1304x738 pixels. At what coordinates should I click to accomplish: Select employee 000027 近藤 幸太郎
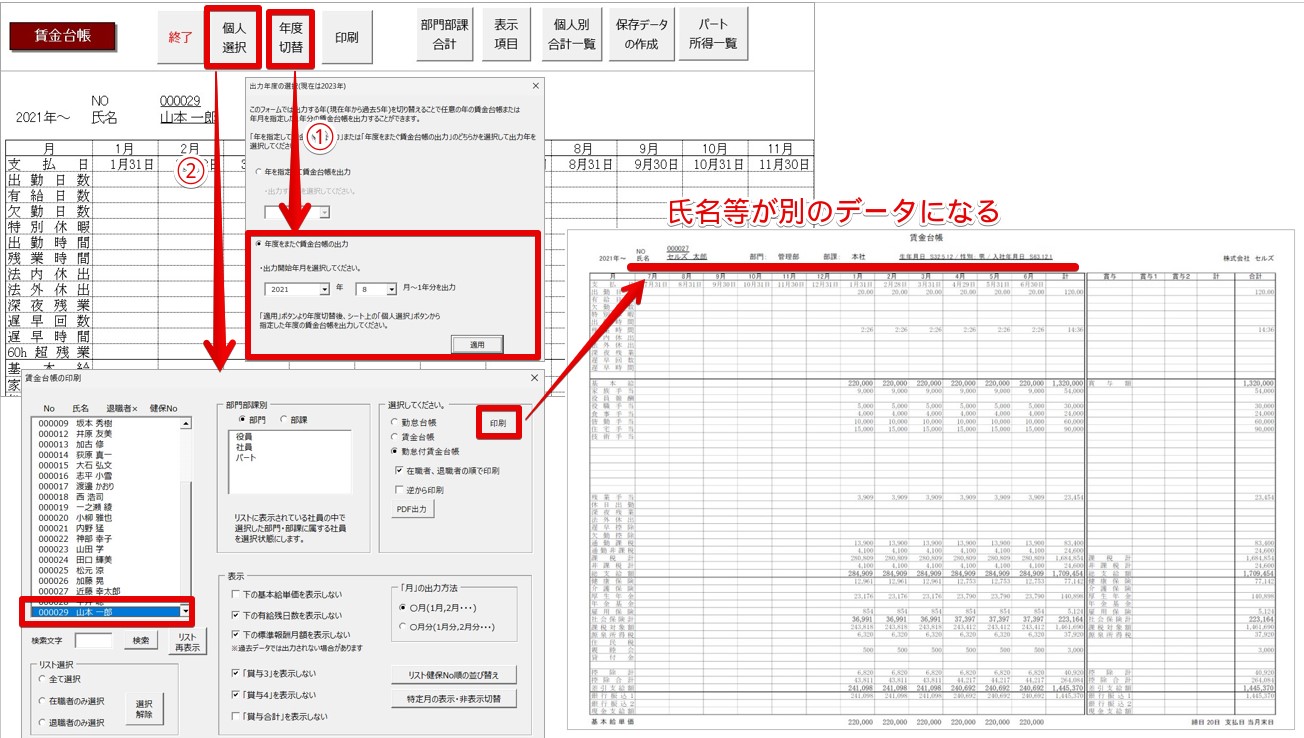click(107, 594)
